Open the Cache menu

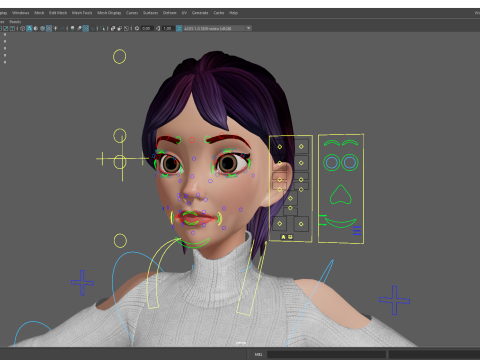coord(219,13)
